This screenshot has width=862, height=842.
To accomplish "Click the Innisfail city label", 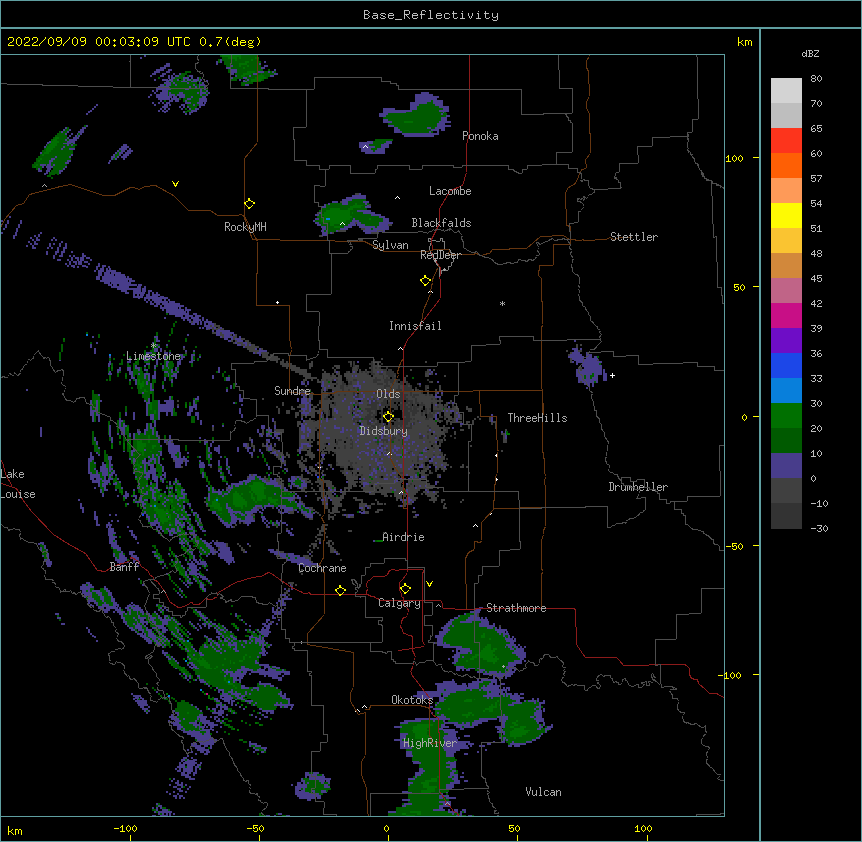I will tap(415, 326).
